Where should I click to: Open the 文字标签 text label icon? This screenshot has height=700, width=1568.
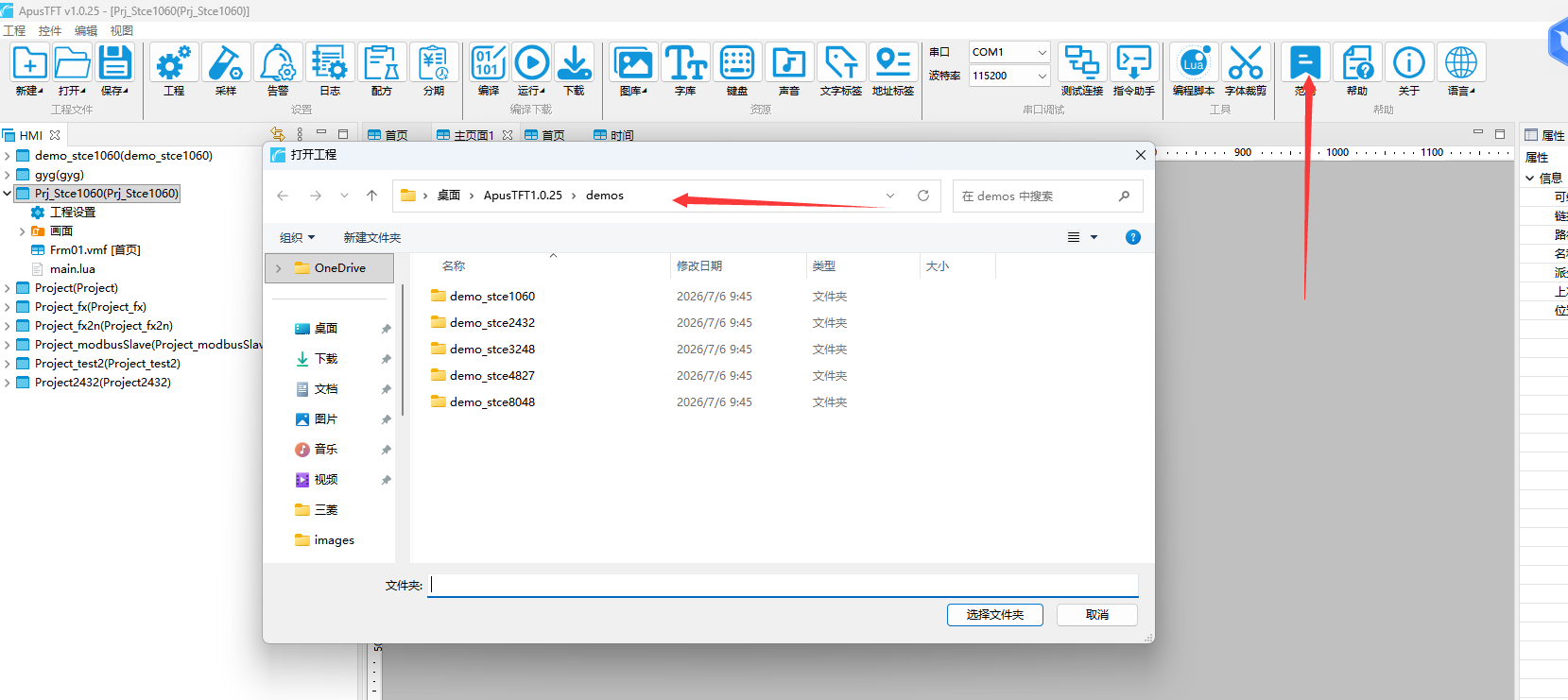click(841, 63)
